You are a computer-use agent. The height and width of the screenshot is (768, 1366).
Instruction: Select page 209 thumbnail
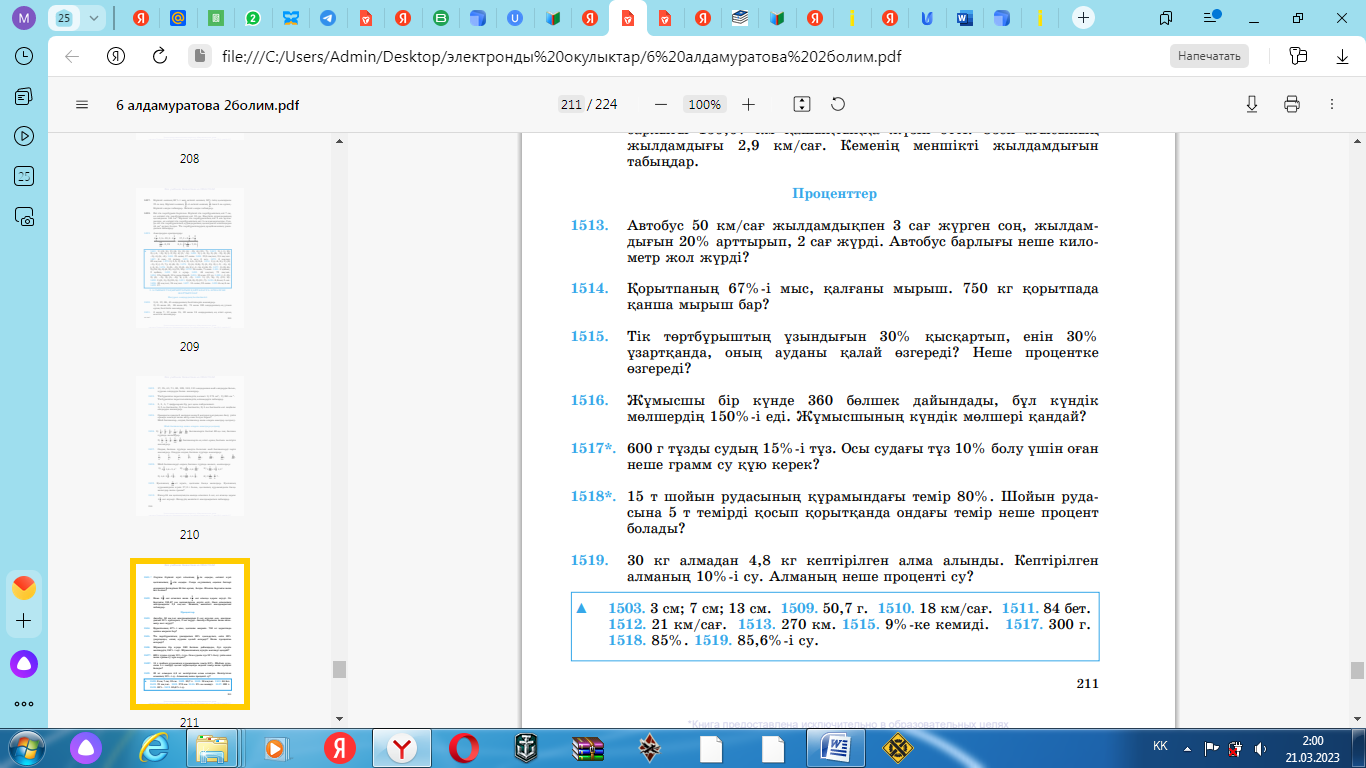[189, 258]
